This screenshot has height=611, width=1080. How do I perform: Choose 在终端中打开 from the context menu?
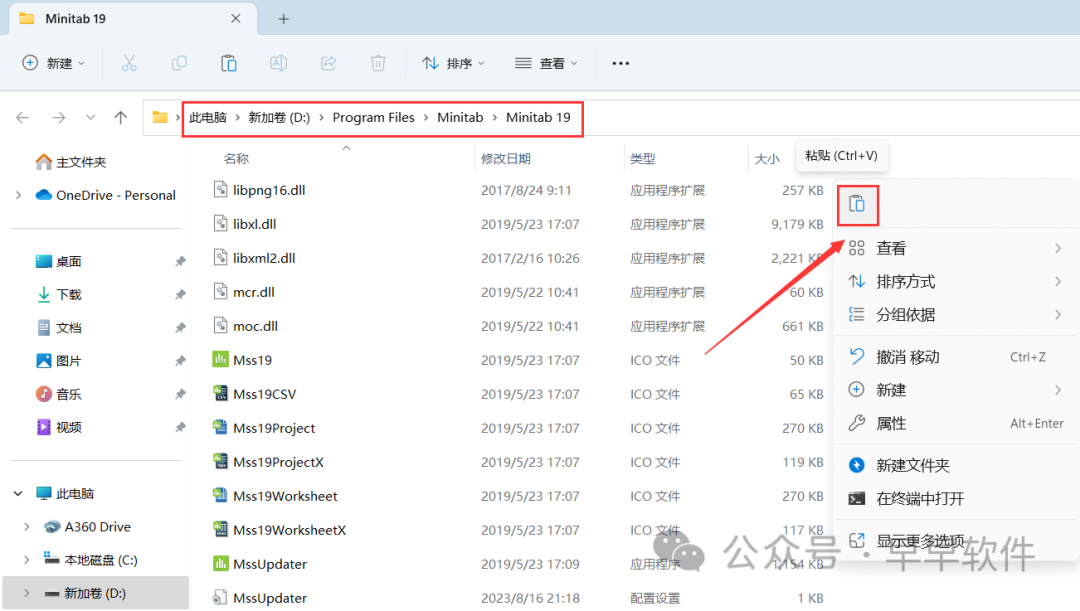click(920, 498)
